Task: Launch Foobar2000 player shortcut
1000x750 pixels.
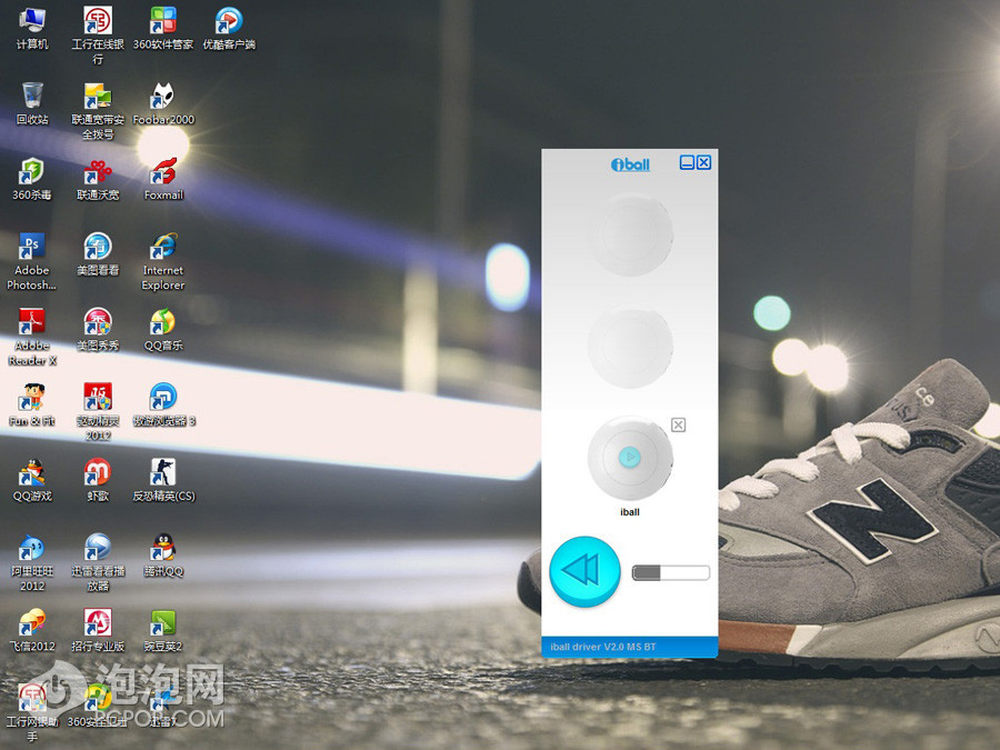Action: 163,103
